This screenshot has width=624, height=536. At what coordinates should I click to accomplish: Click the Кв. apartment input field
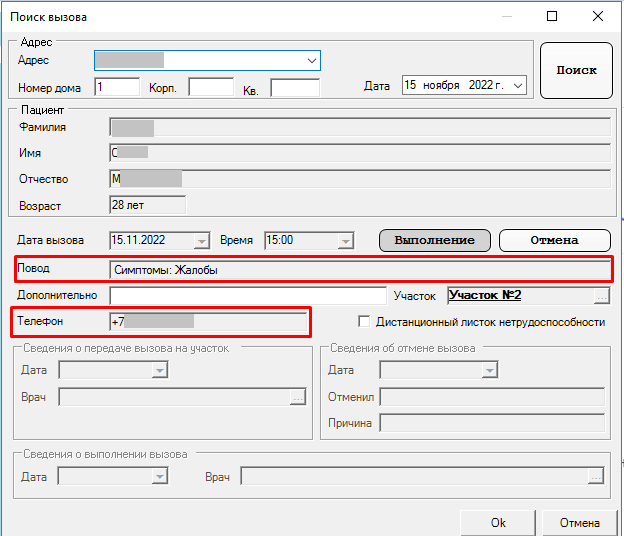(294, 88)
